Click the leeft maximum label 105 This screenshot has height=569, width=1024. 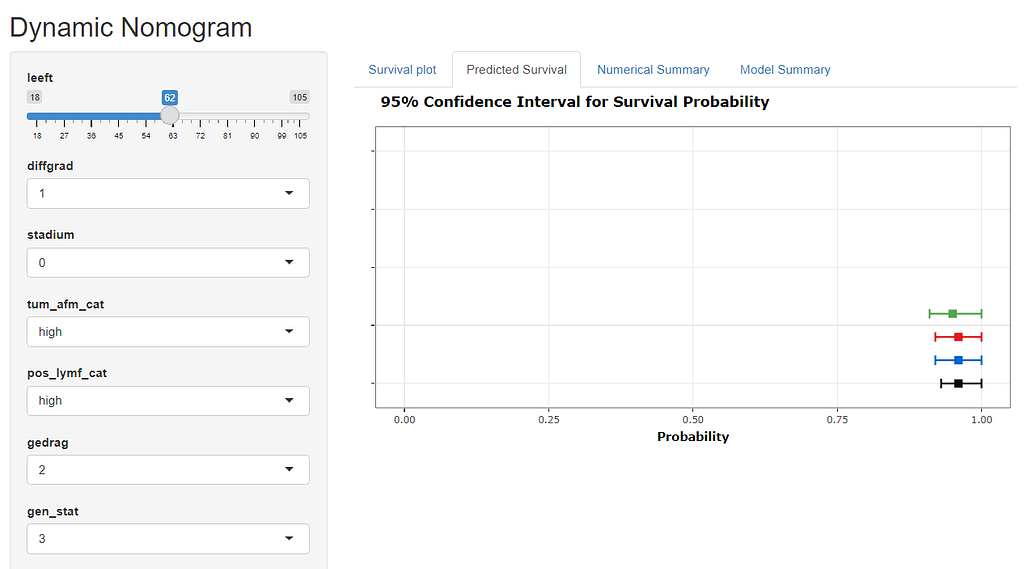click(300, 97)
